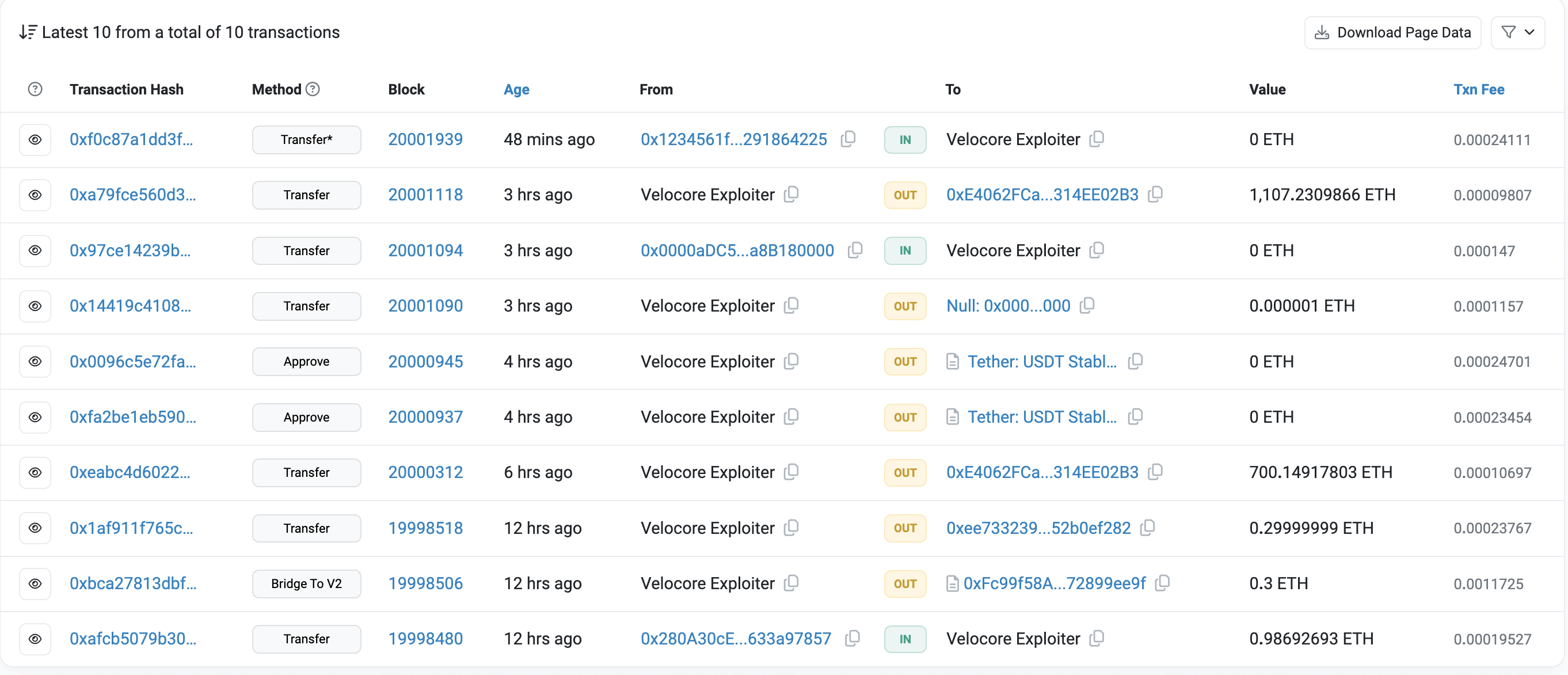This screenshot has height=675, width=1568.
Task: Toggle eye preview for transaction 0x14419c4108
Action: click(x=35, y=306)
